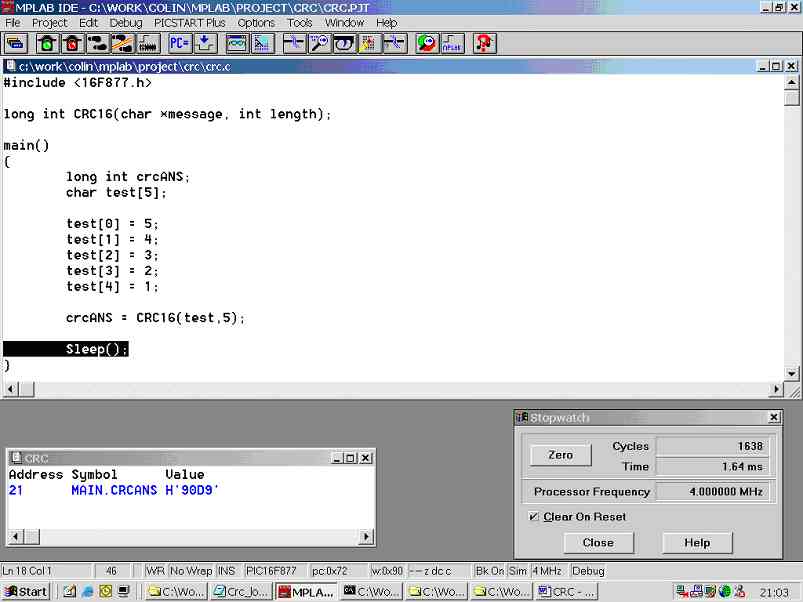Image resolution: width=803 pixels, height=602 pixels.
Task: Click the PC= change program counter icon
Action: click(x=179, y=43)
